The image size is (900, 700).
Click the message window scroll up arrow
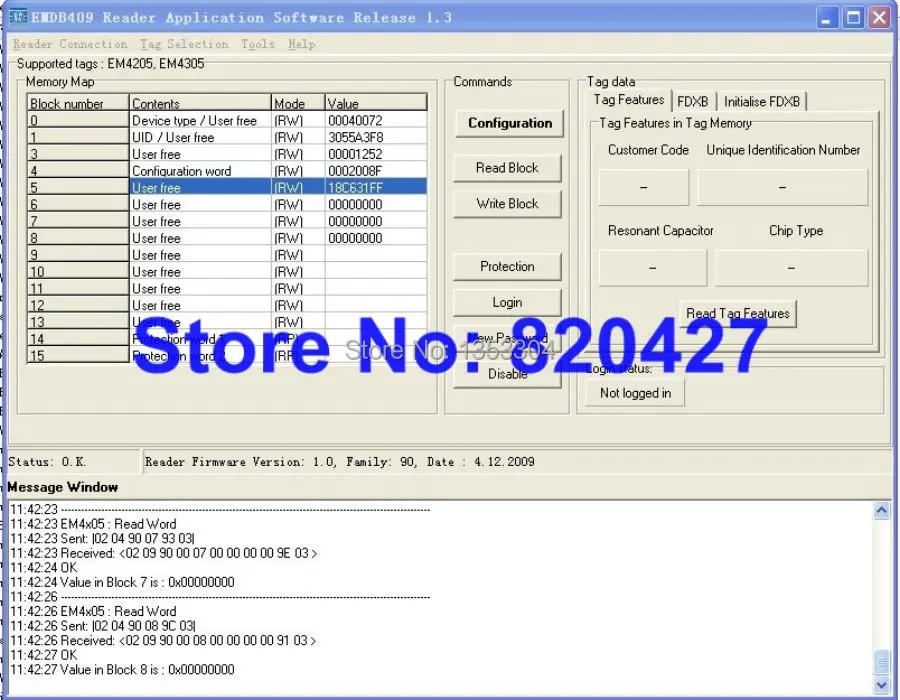pyautogui.click(x=882, y=509)
